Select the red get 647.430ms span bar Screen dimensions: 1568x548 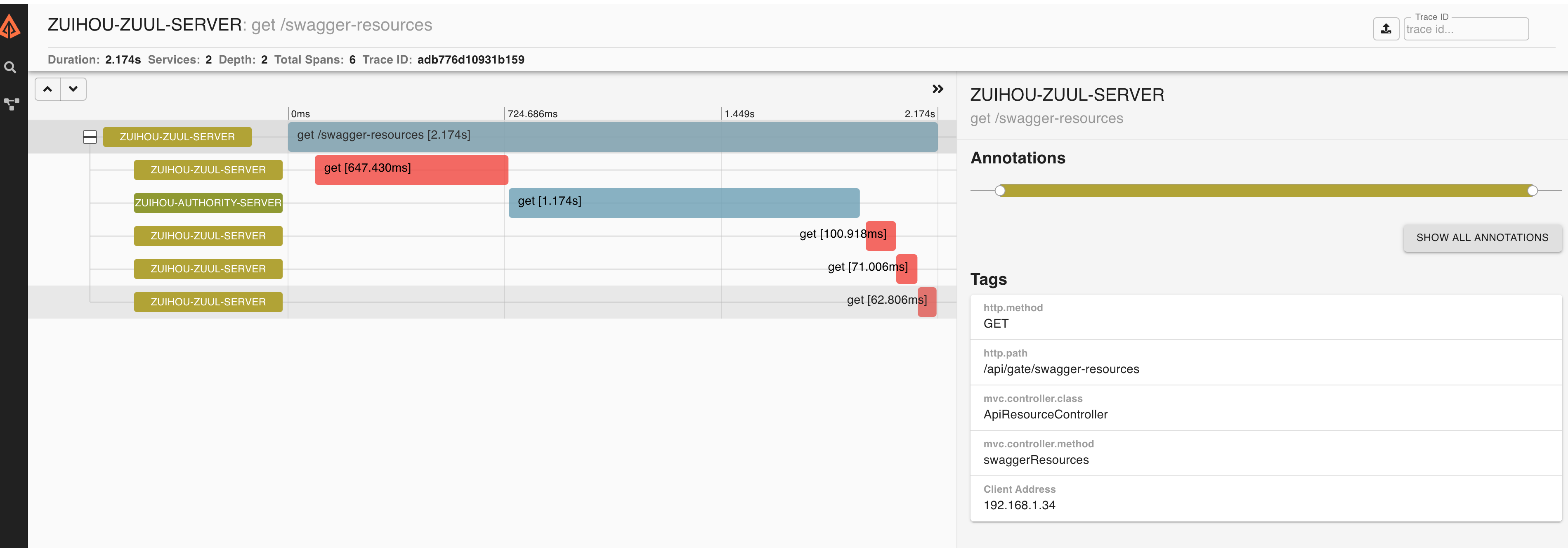click(x=411, y=169)
